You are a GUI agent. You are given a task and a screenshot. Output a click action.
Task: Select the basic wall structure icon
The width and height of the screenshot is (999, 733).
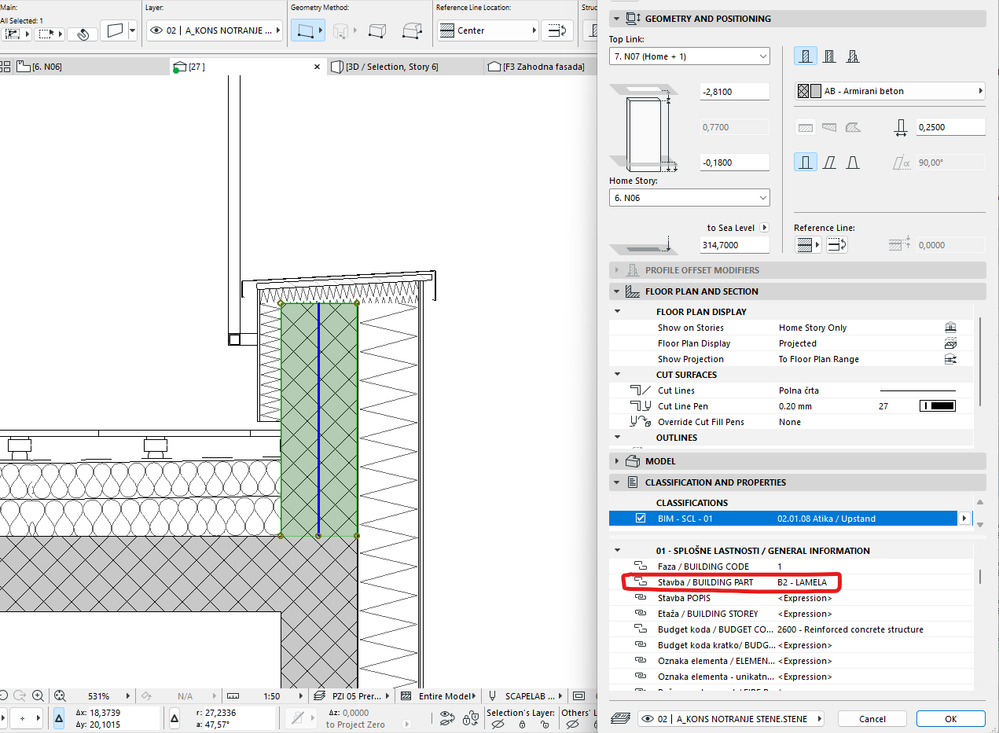click(804, 57)
